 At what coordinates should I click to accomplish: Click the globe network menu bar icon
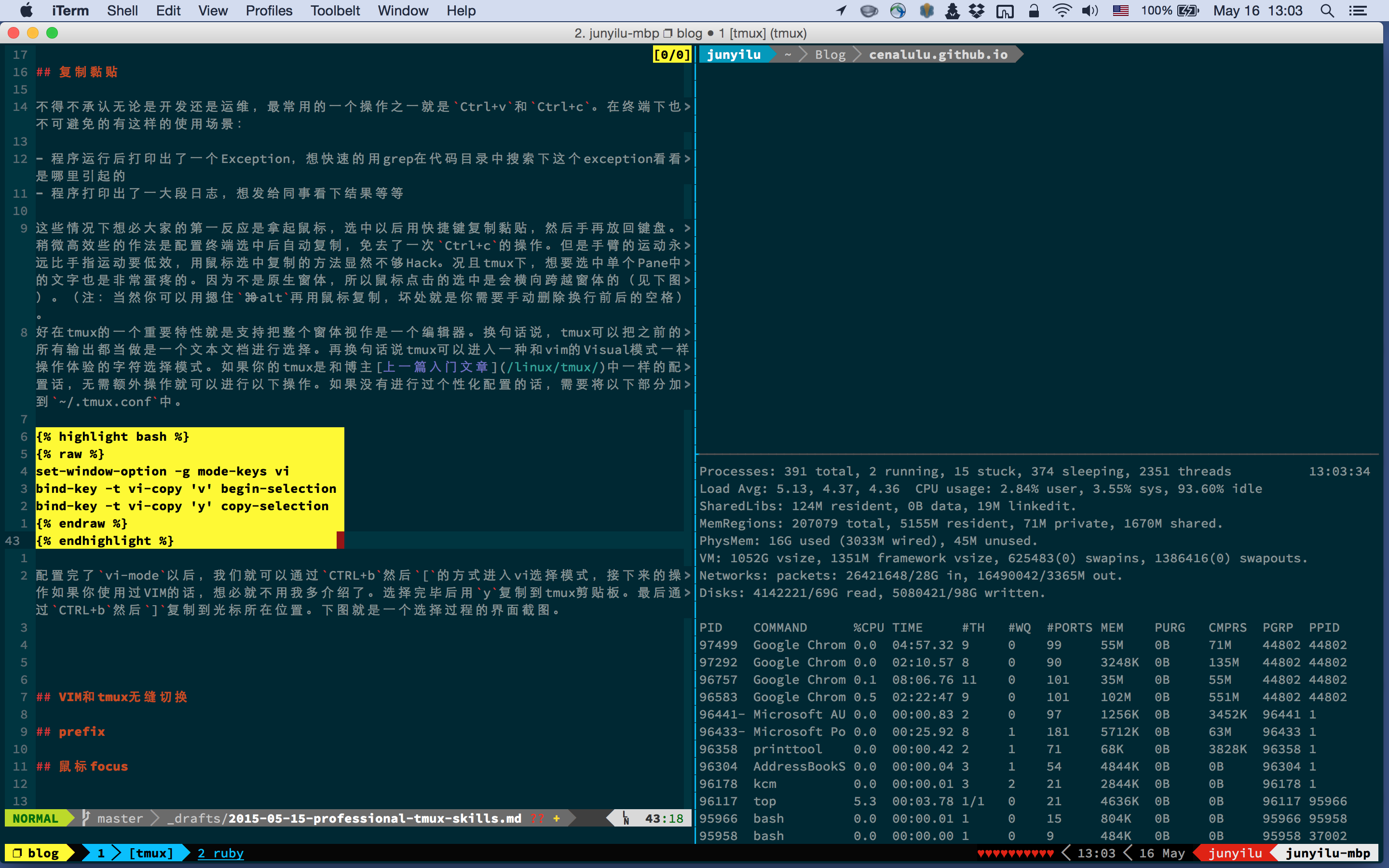898,10
